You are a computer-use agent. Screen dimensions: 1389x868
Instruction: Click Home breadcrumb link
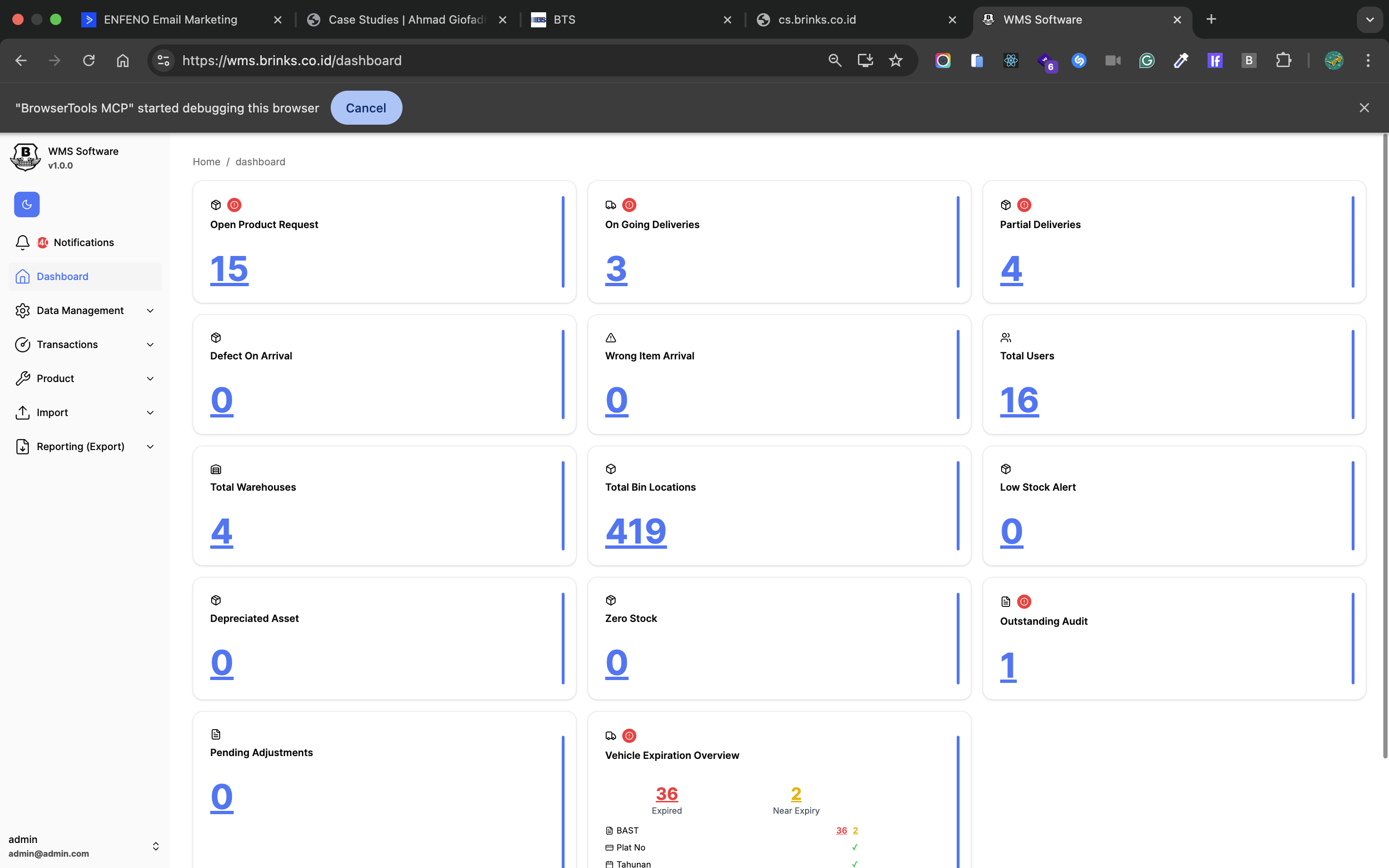click(206, 162)
